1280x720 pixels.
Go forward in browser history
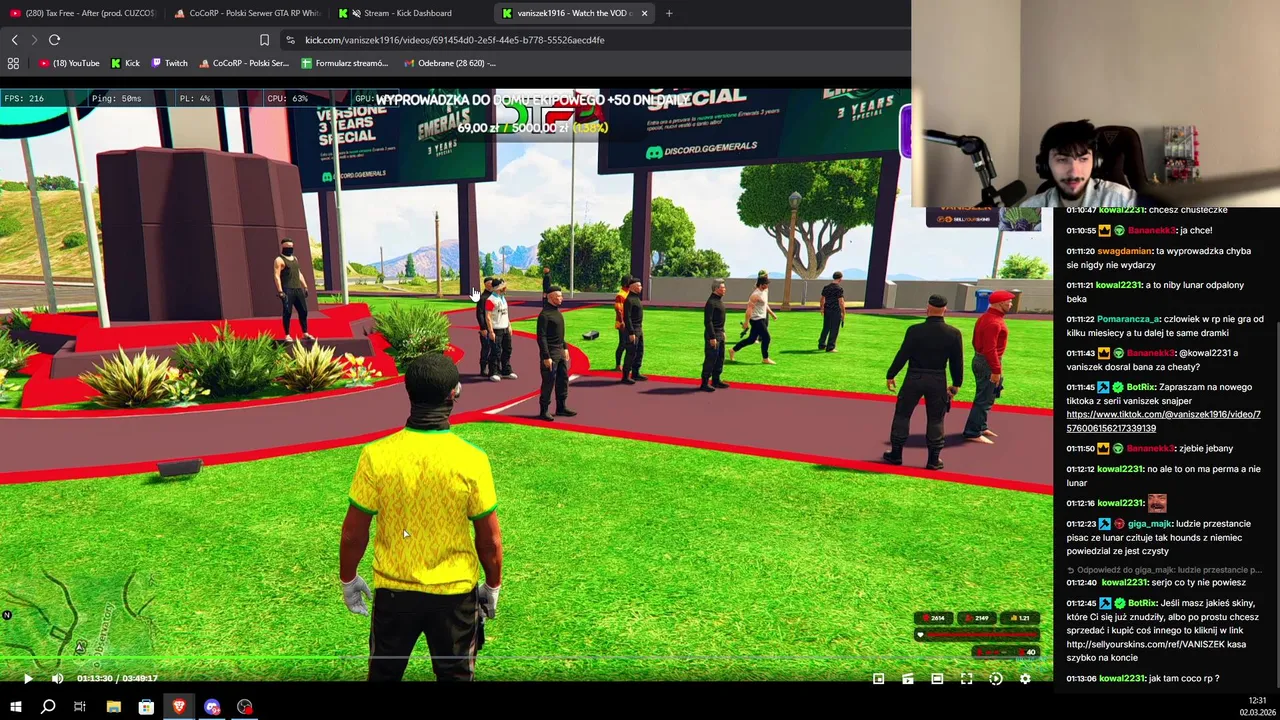[34, 40]
